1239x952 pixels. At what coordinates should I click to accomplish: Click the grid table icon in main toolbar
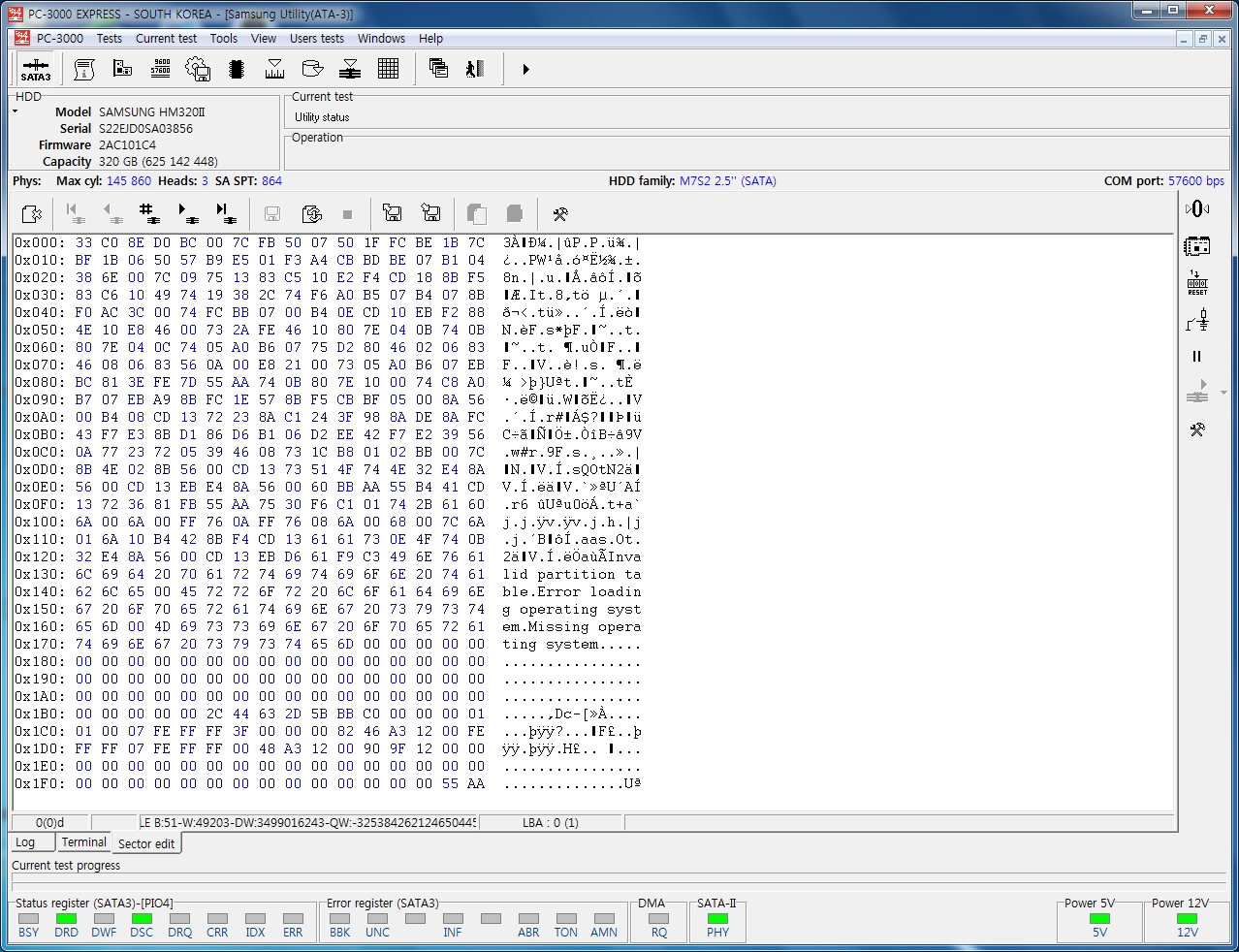pos(389,69)
